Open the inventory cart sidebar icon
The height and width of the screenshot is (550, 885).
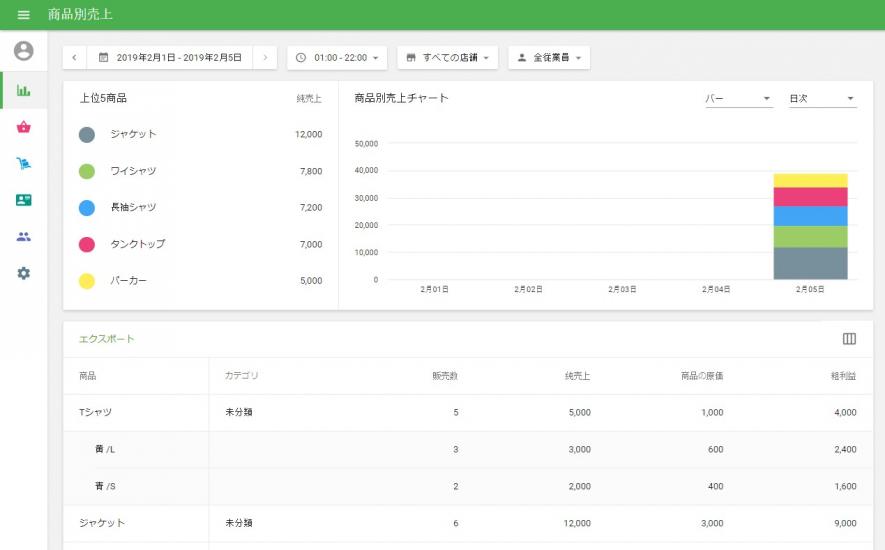24,163
